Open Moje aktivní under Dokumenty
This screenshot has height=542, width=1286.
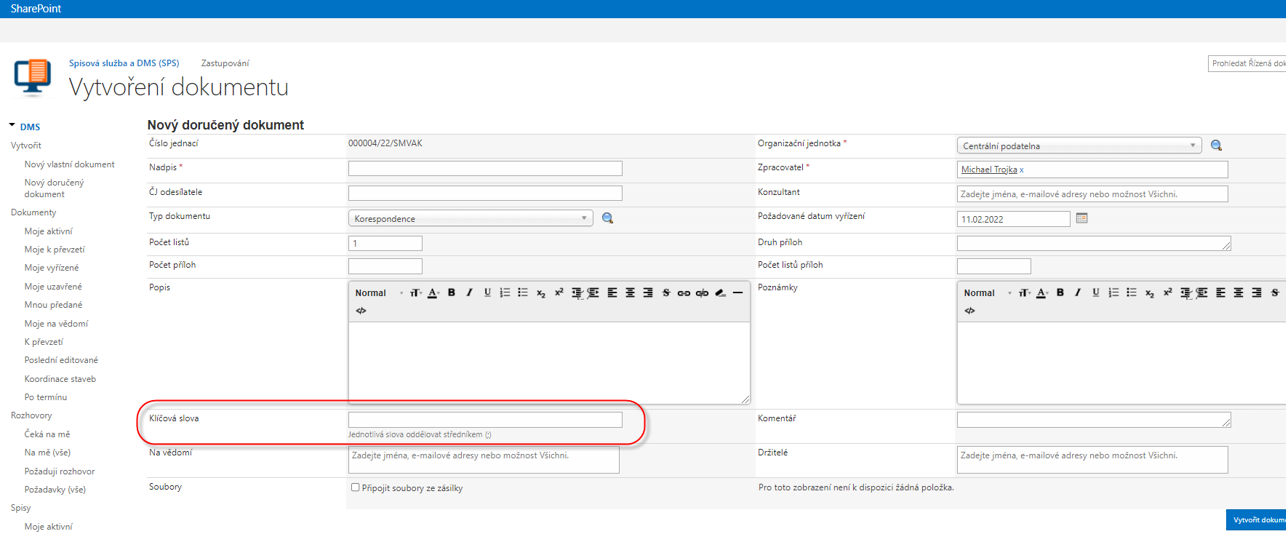[x=48, y=231]
